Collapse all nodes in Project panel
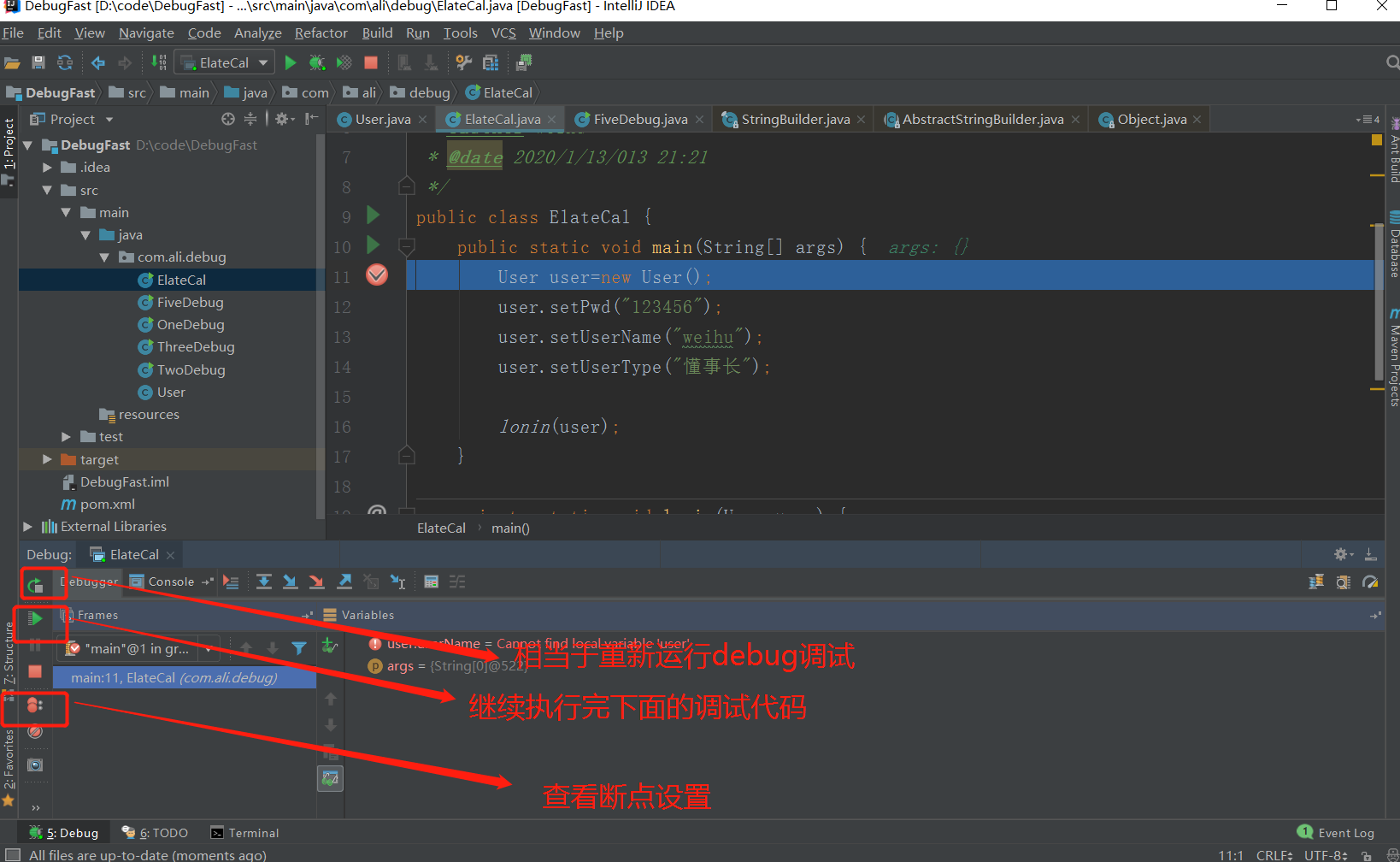 [x=250, y=119]
